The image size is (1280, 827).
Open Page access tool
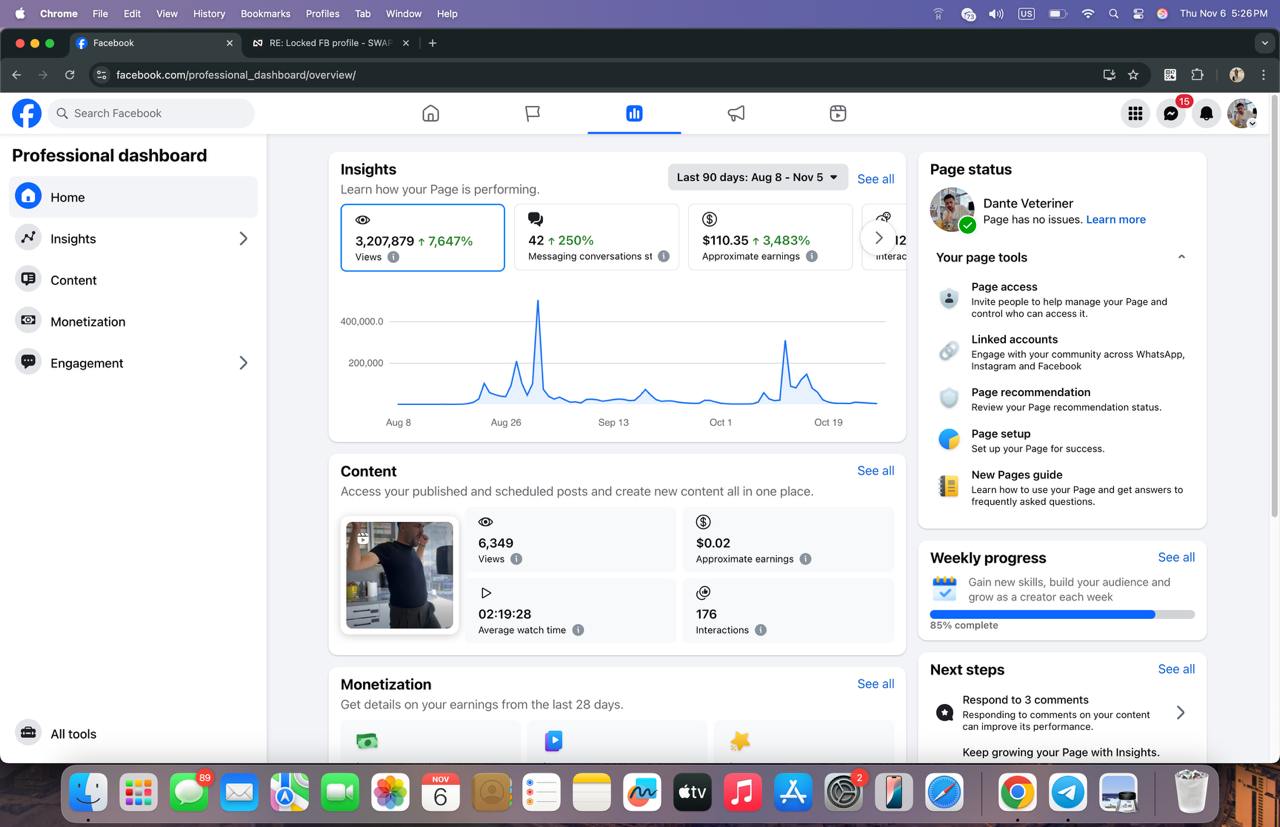1062,299
